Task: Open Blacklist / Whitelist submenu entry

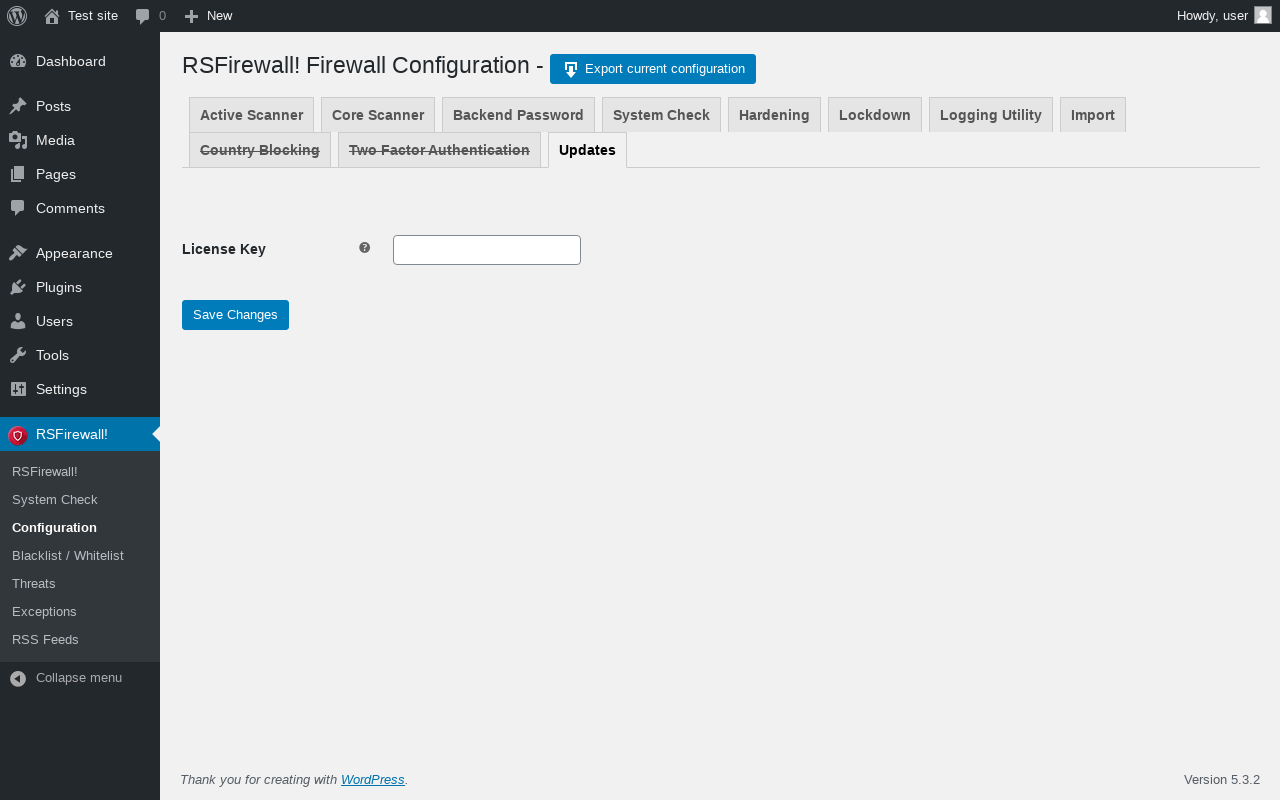Action: (68, 555)
